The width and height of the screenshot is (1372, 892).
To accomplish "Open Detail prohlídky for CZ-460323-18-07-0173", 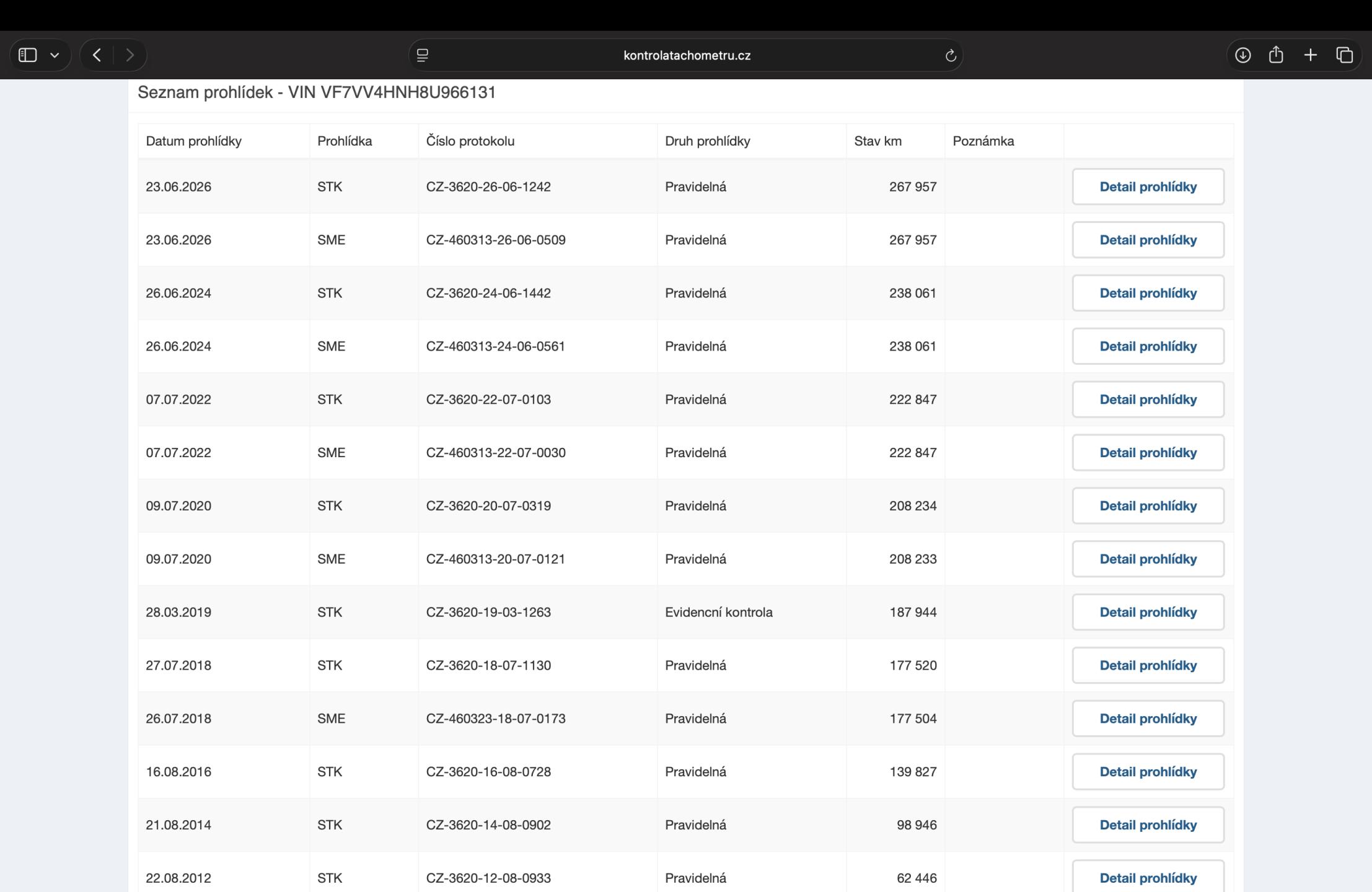I will pos(1148,719).
